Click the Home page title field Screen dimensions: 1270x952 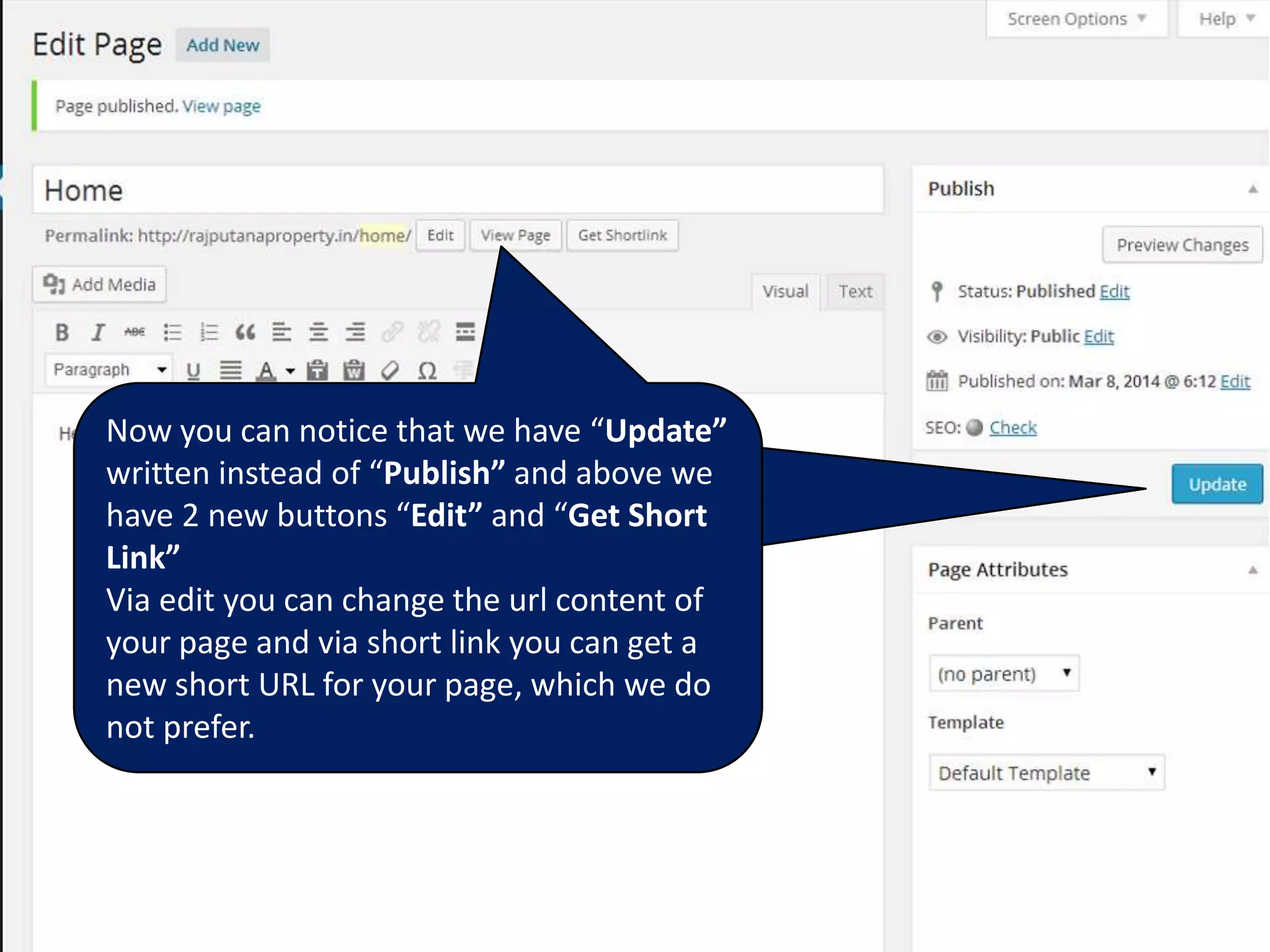coord(458,190)
